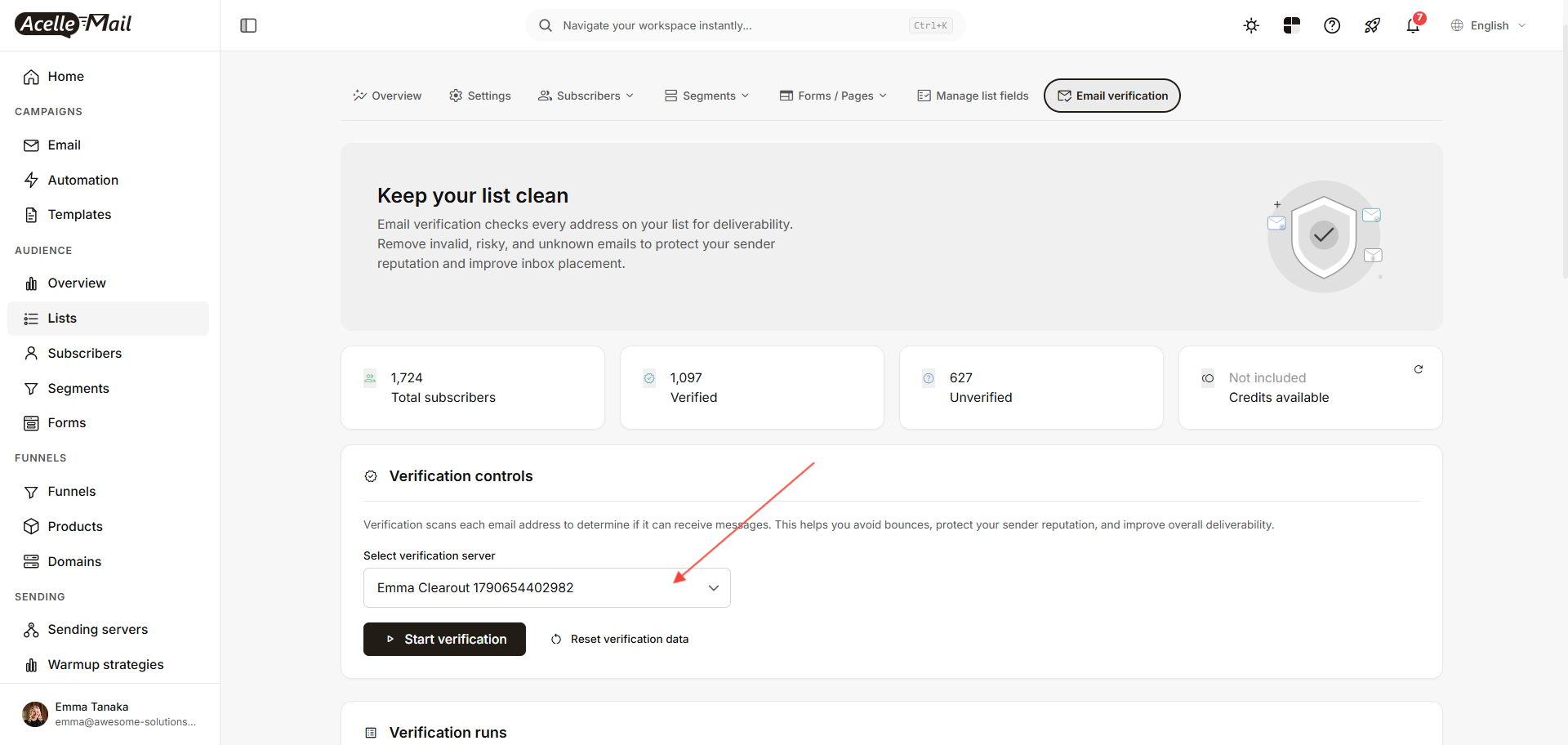
Task: Expand the Forms / Pages dropdown
Action: point(833,96)
